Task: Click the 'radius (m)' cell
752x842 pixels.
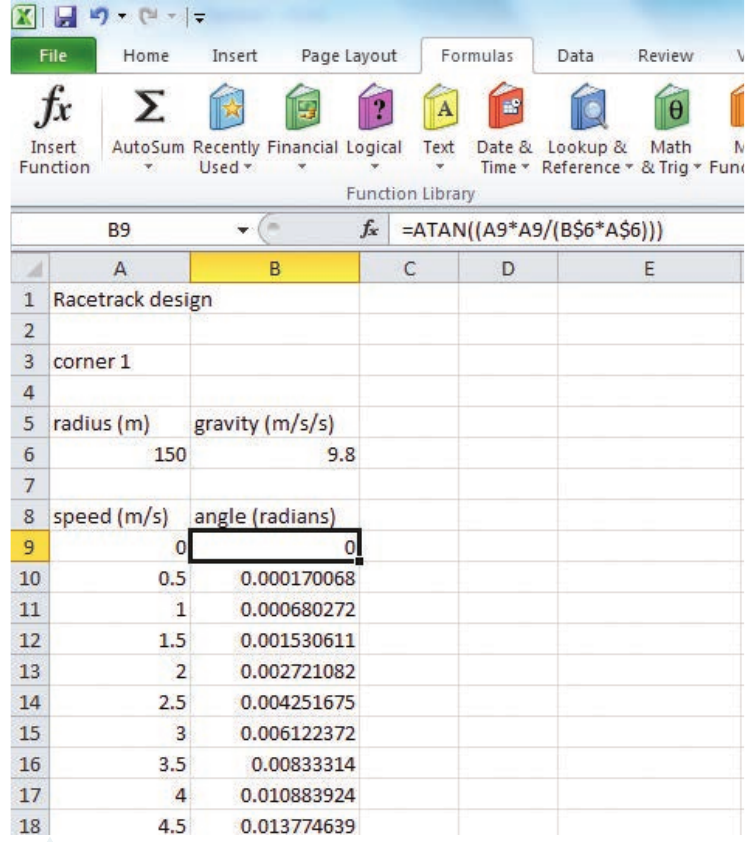Action: pos(120,423)
